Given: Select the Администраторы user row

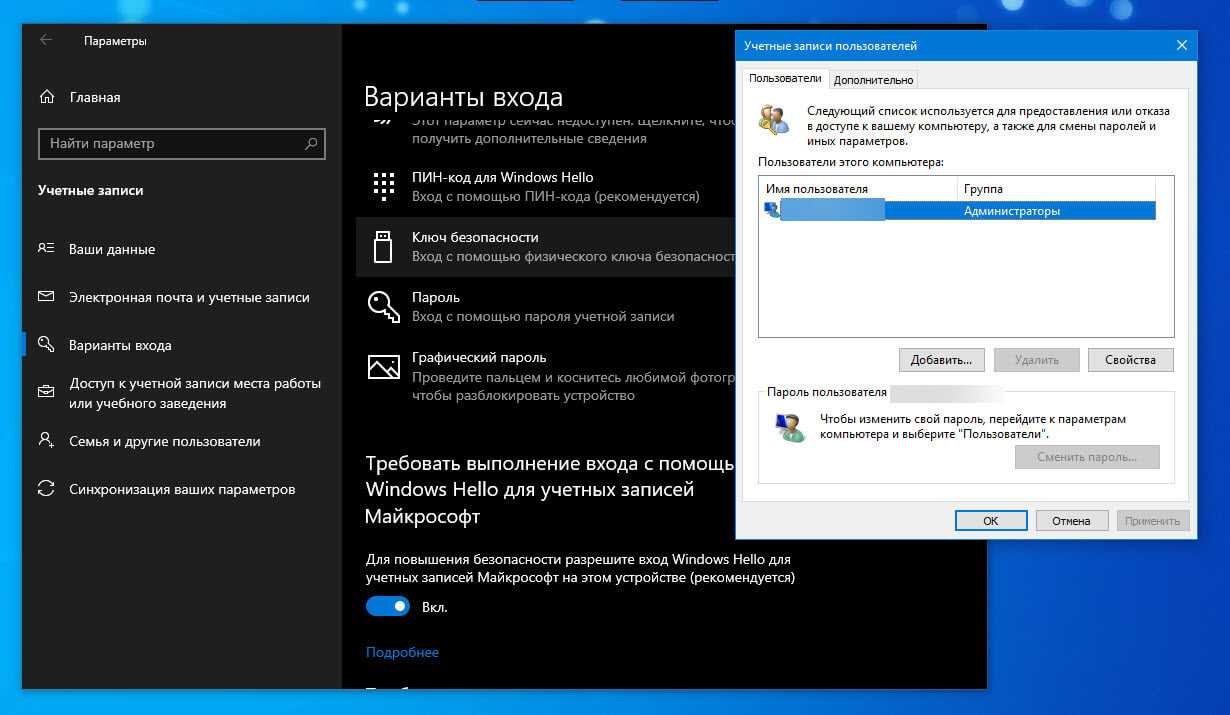Looking at the screenshot, I should 1010,211.
